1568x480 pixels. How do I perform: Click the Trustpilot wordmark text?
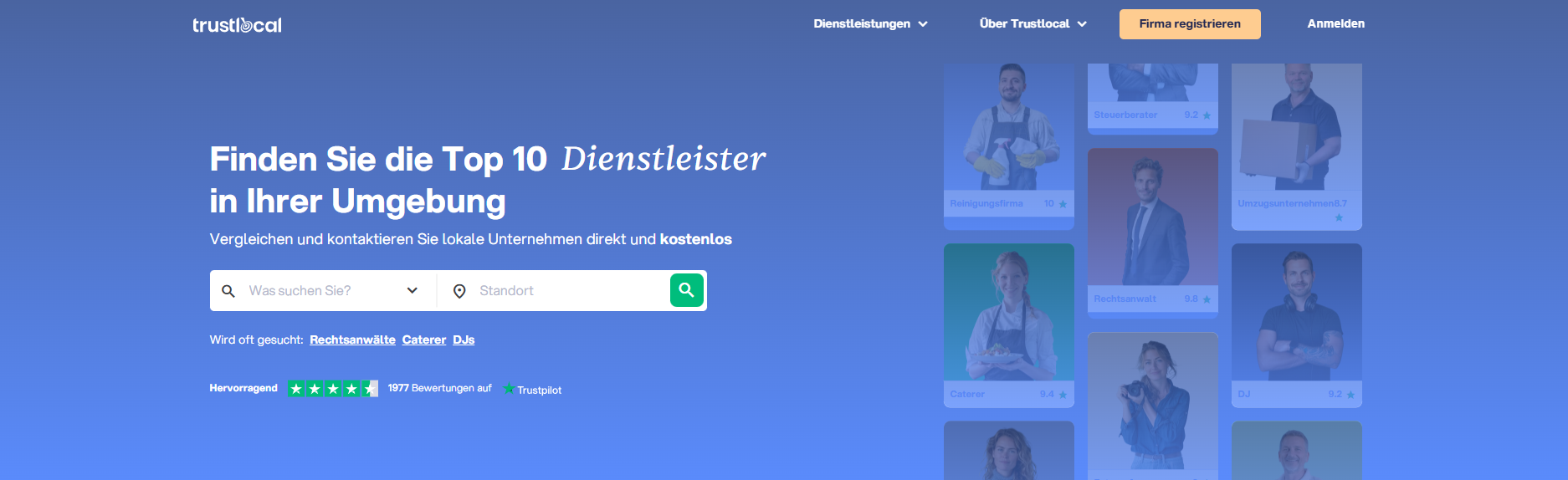pyautogui.click(x=539, y=391)
